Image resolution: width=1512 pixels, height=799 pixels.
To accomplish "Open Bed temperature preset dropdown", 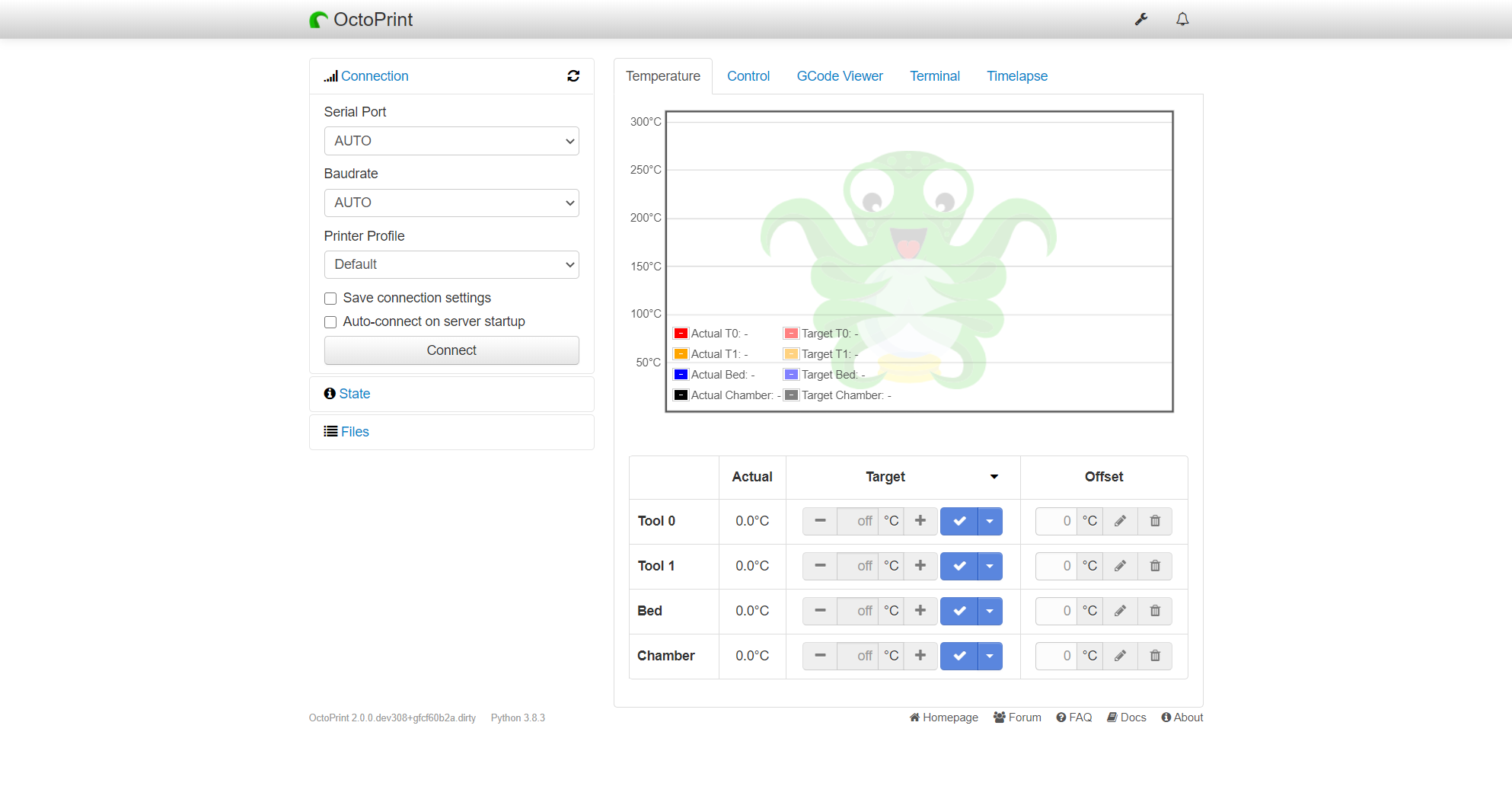I will point(990,611).
